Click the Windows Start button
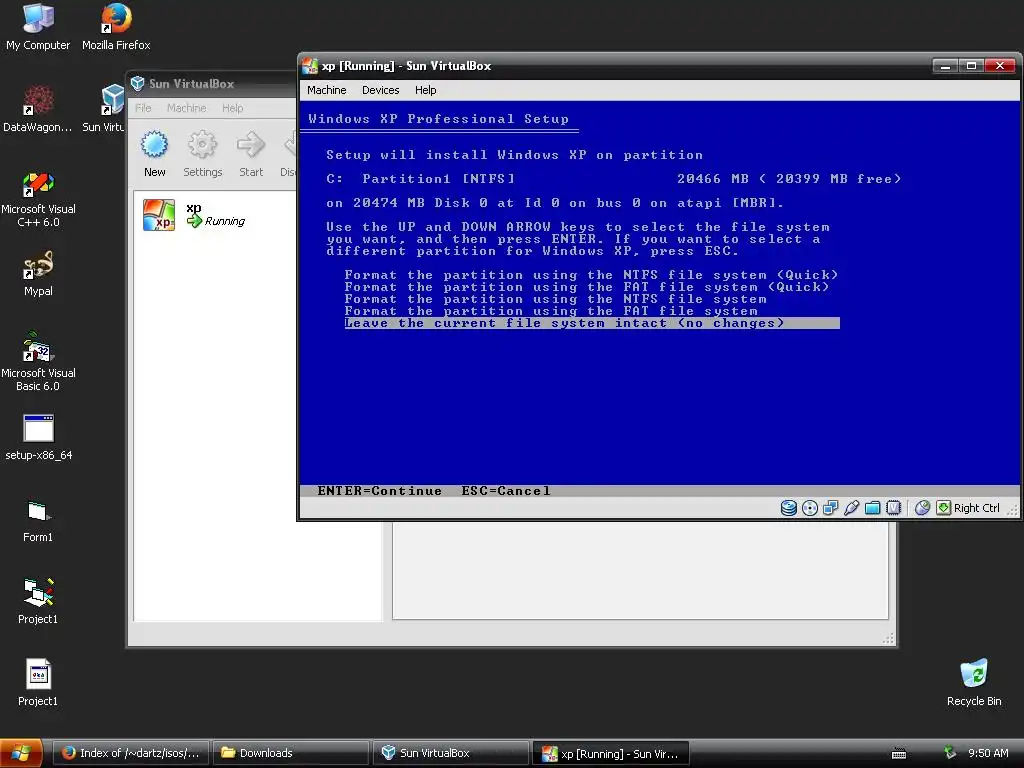The width and height of the screenshot is (1024, 768). 21,753
